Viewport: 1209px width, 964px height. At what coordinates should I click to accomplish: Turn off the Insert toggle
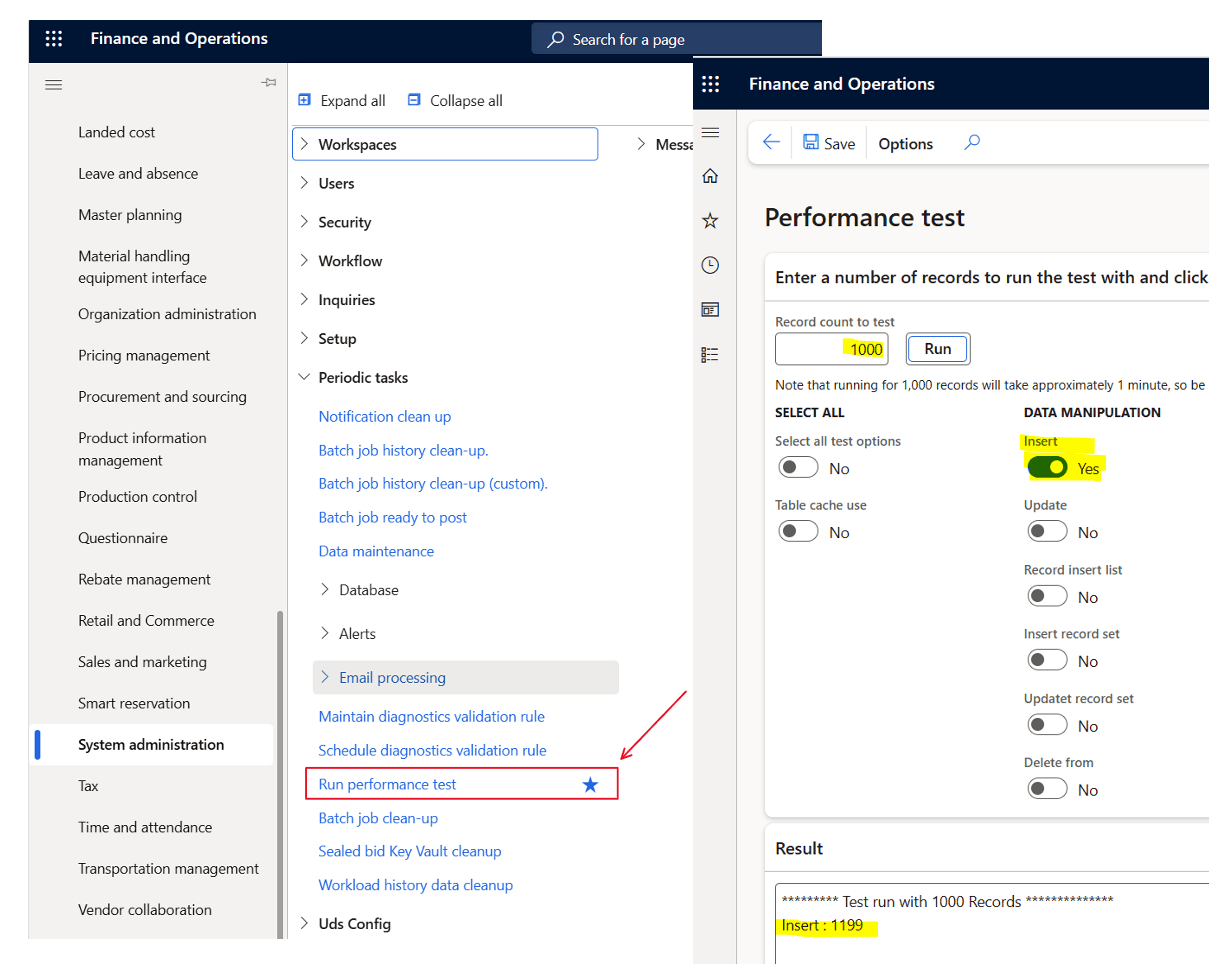click(1047, 467)
